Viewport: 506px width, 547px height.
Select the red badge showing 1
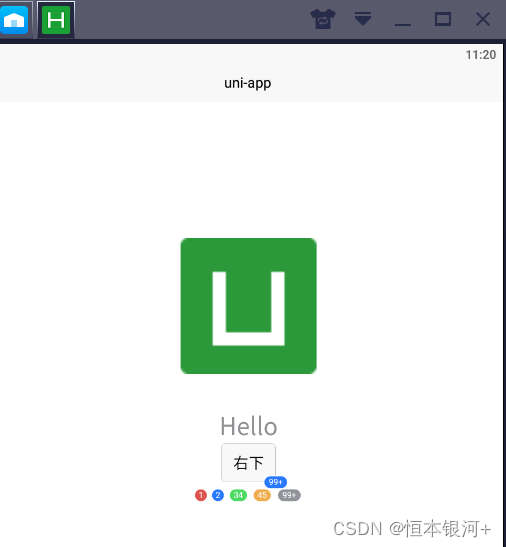(x=201, y=495)
